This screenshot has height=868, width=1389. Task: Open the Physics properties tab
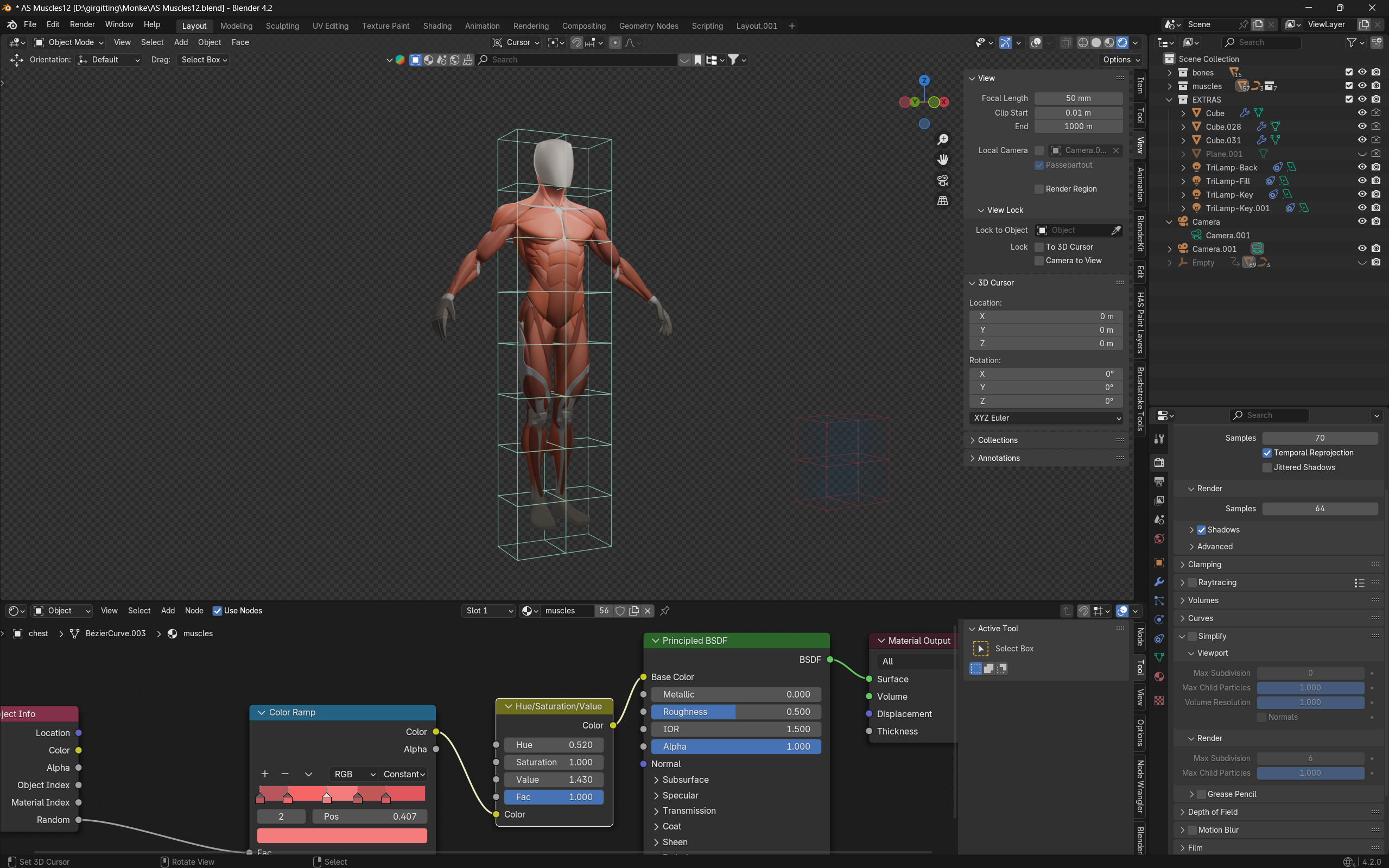[1159, 619]
